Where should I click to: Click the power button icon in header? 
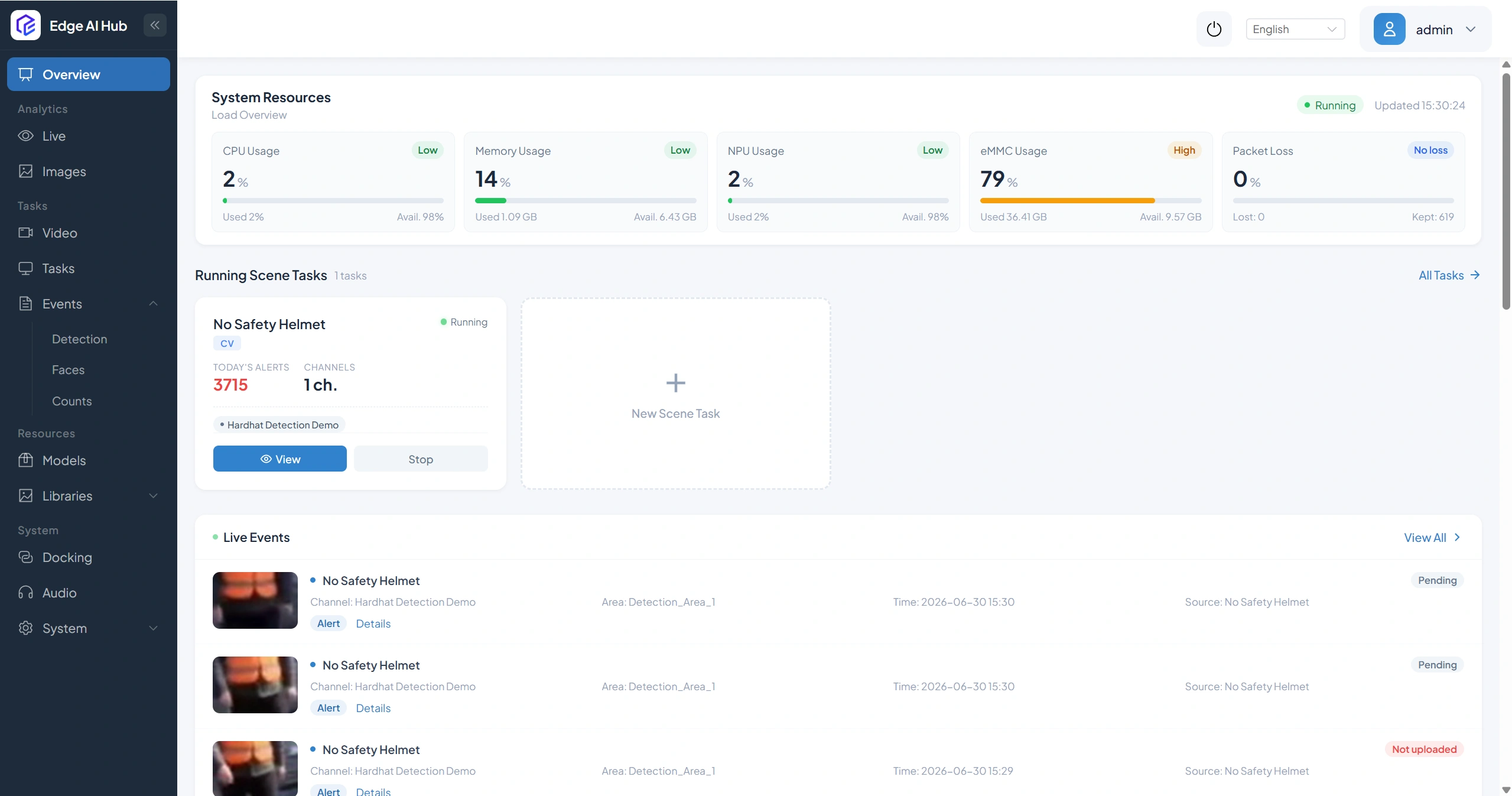1214,29
